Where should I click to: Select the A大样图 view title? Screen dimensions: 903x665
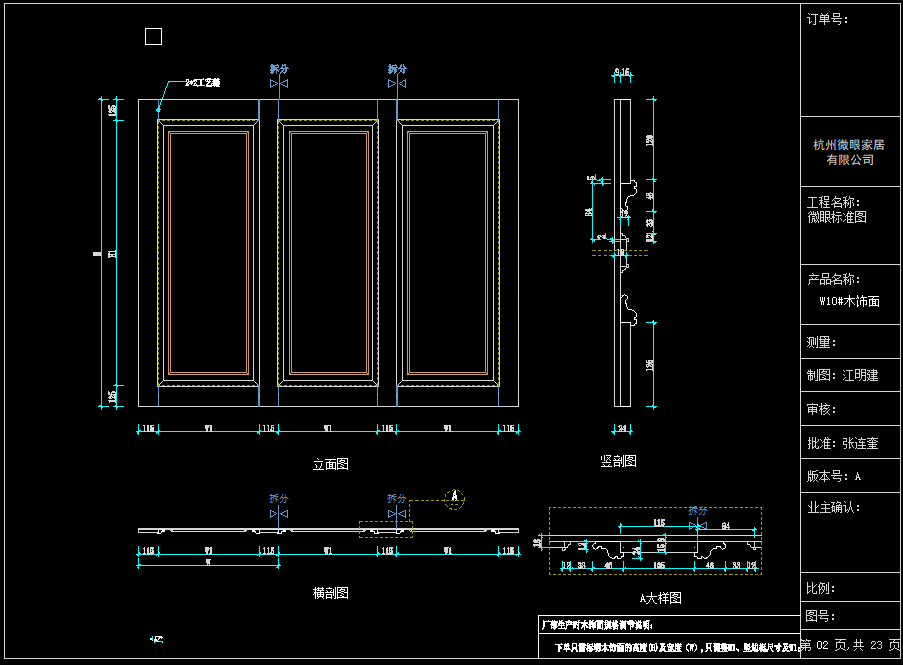pyautogui.click(x=660, y=598)
